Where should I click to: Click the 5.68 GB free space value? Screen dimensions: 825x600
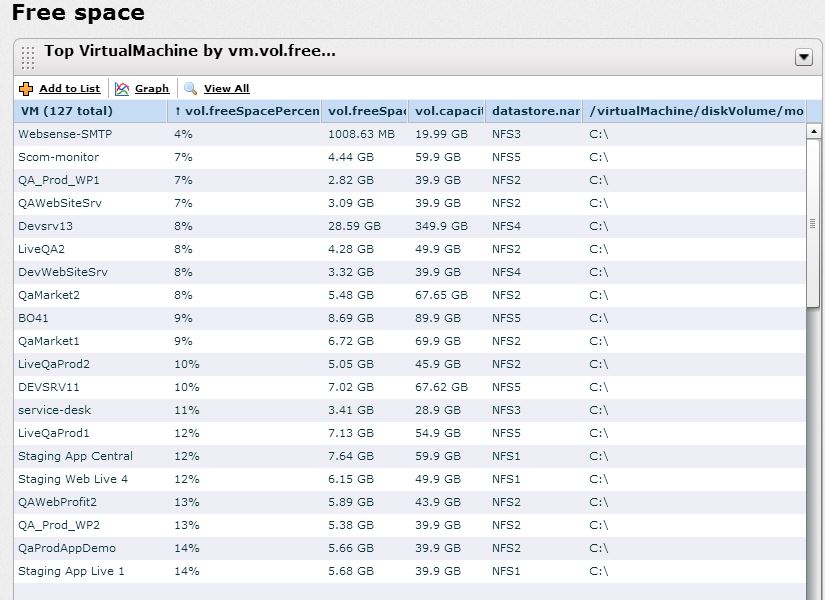point(351,571)
